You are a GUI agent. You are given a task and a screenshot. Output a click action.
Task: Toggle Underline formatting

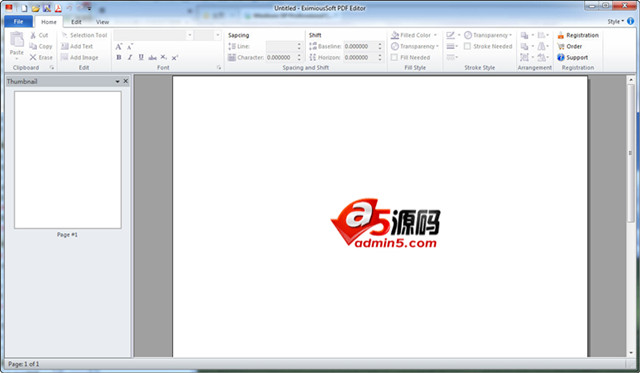point(141,58)
